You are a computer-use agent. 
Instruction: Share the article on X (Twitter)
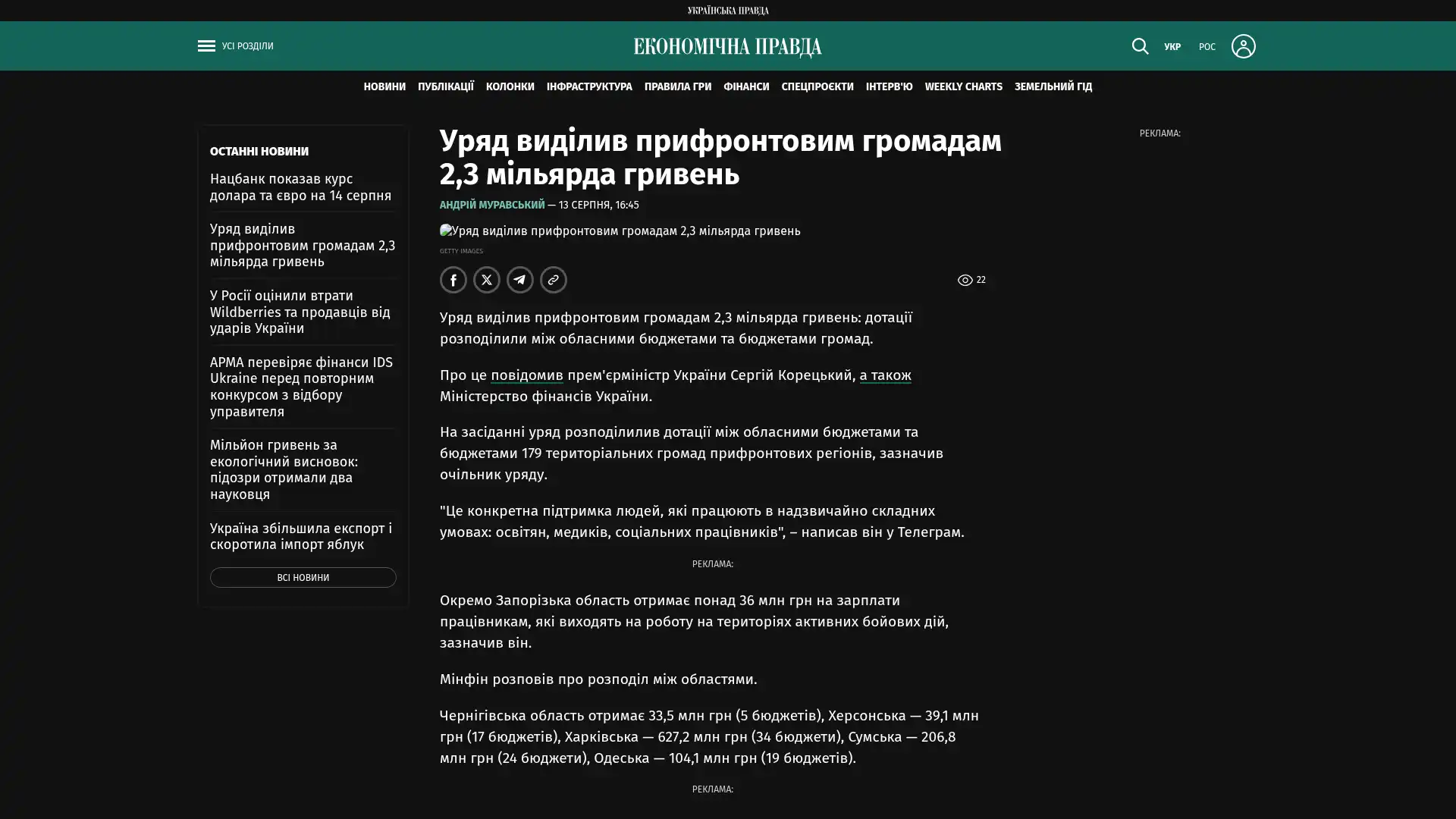point(487,280)
